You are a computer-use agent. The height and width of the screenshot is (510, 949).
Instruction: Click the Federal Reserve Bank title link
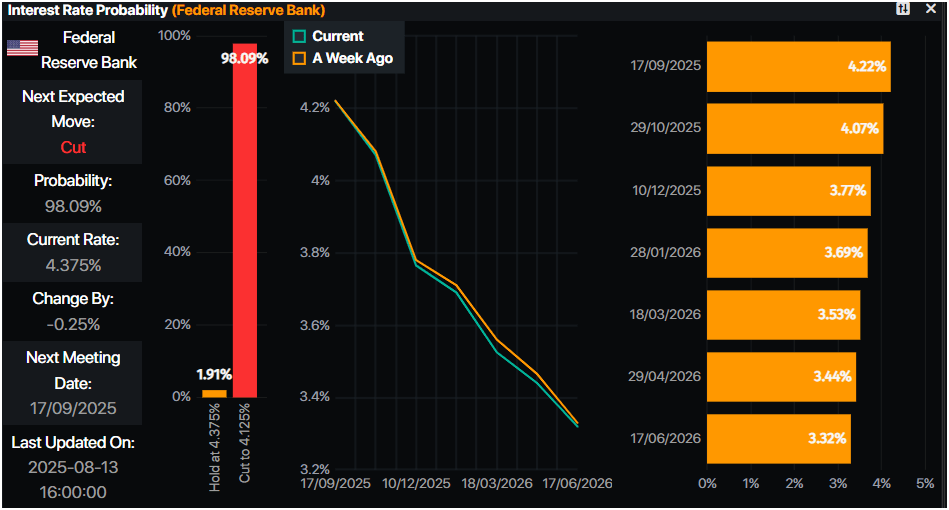coord(249,10)
